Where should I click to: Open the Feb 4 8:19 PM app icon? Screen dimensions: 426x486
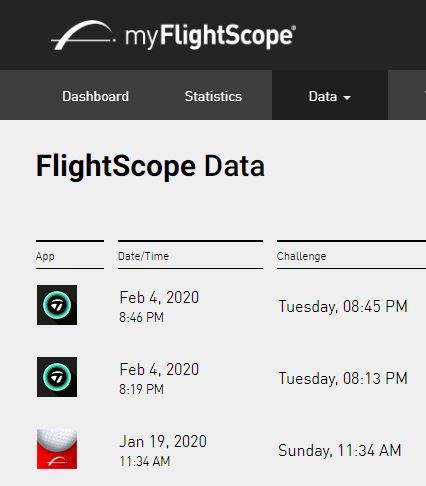coord(57,377)
